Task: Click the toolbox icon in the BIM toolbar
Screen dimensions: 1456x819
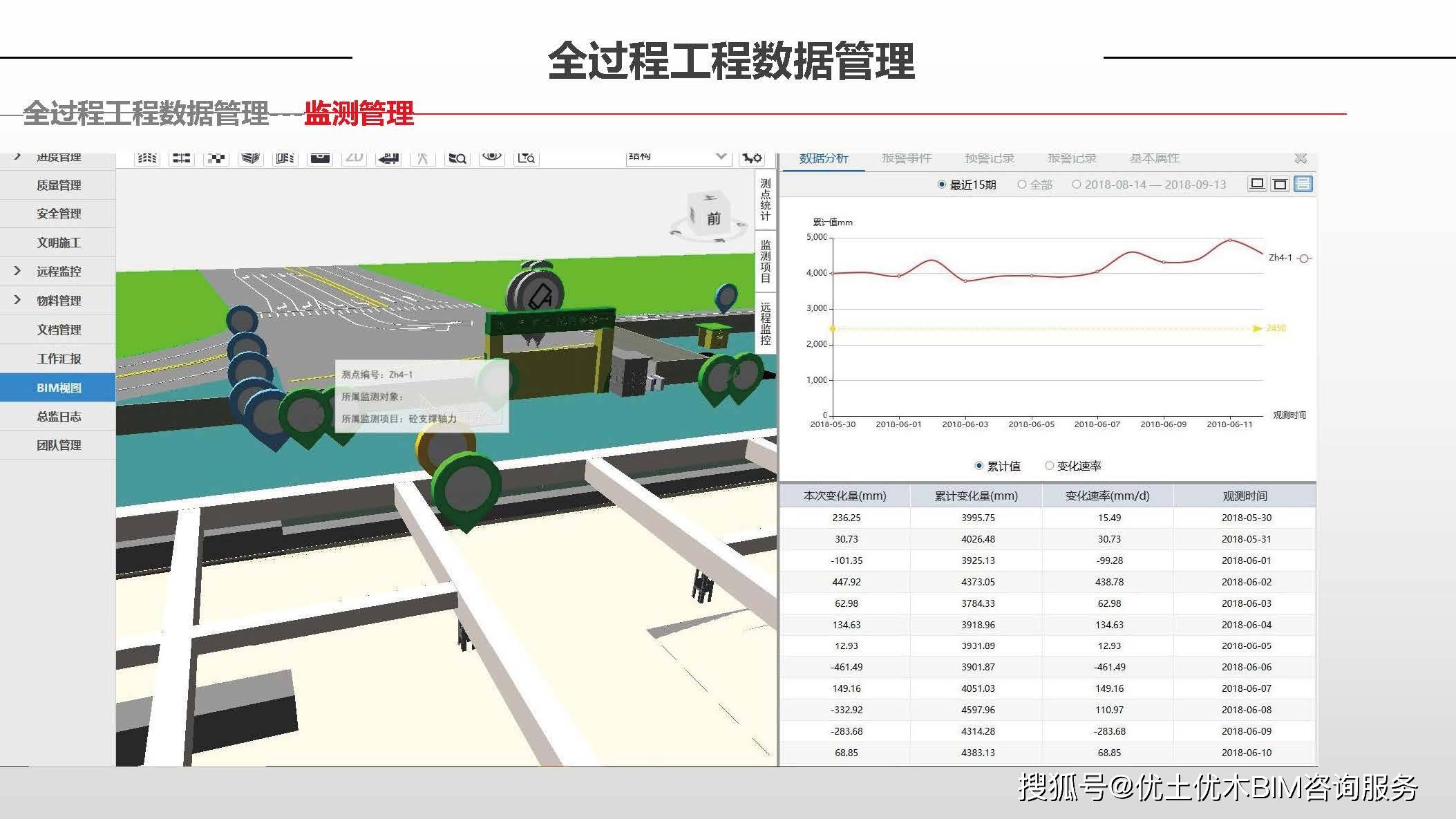Action: coord(320,158)
